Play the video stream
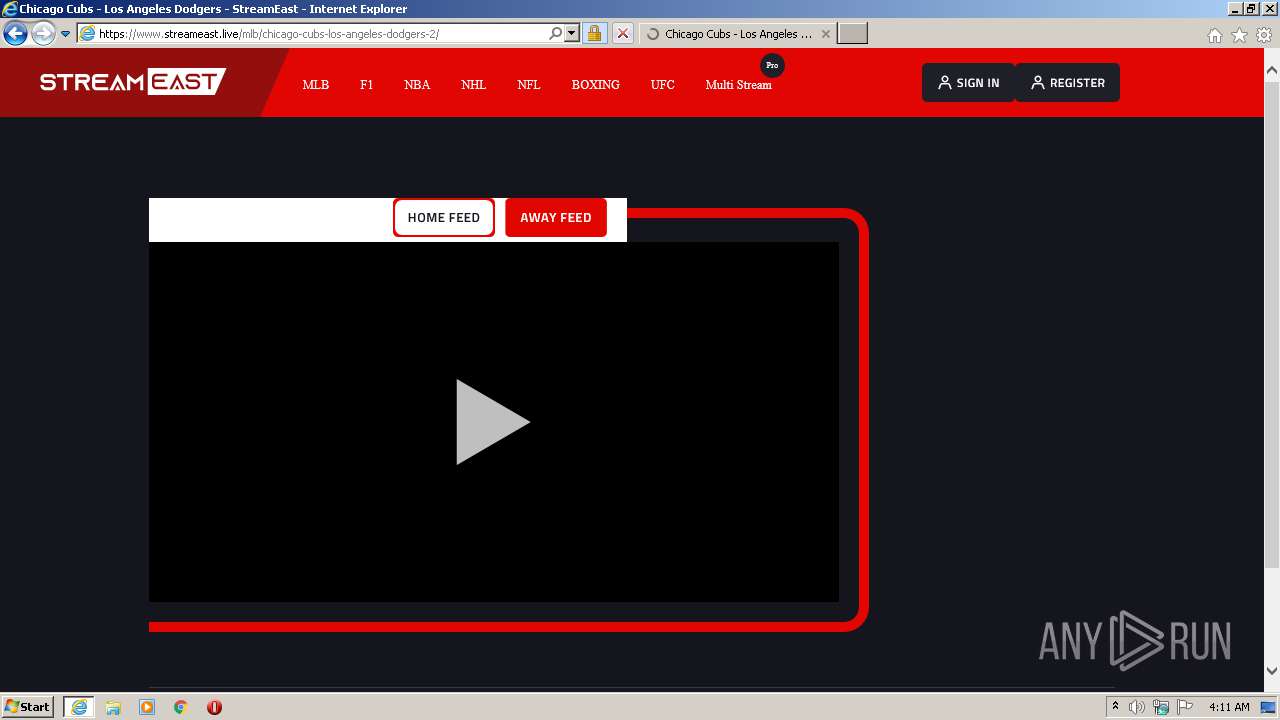The image size is (1280, 720). (493, 422)
